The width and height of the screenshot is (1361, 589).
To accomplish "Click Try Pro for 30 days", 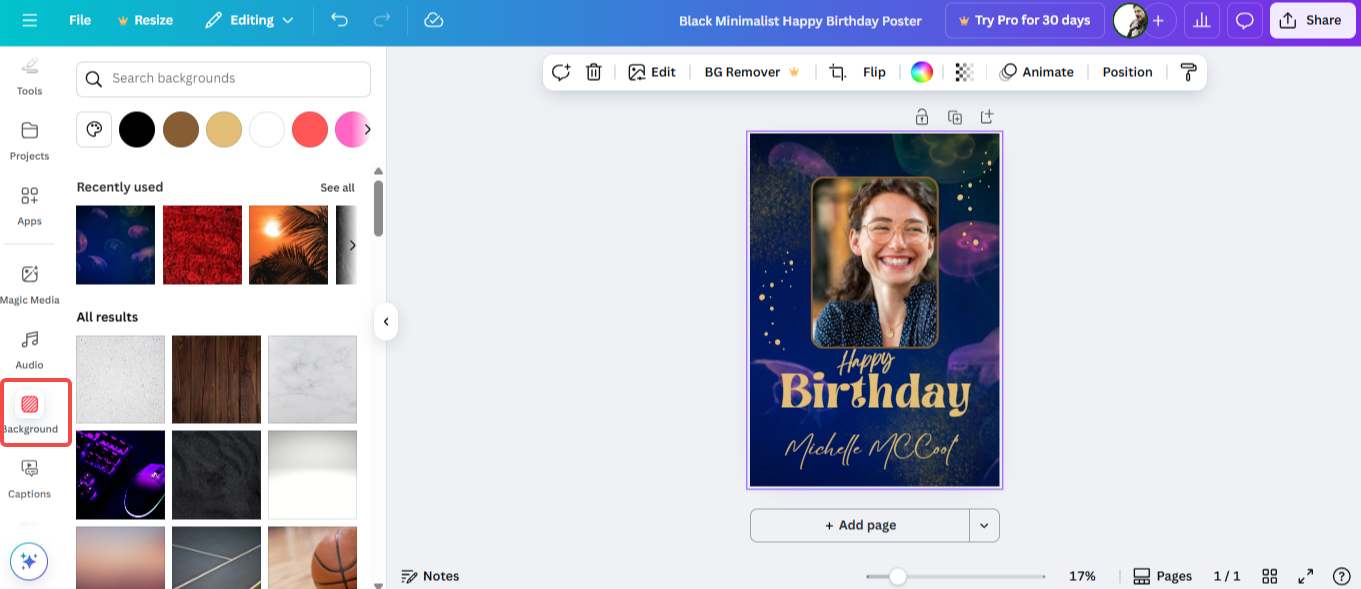I will [1024, 20].
